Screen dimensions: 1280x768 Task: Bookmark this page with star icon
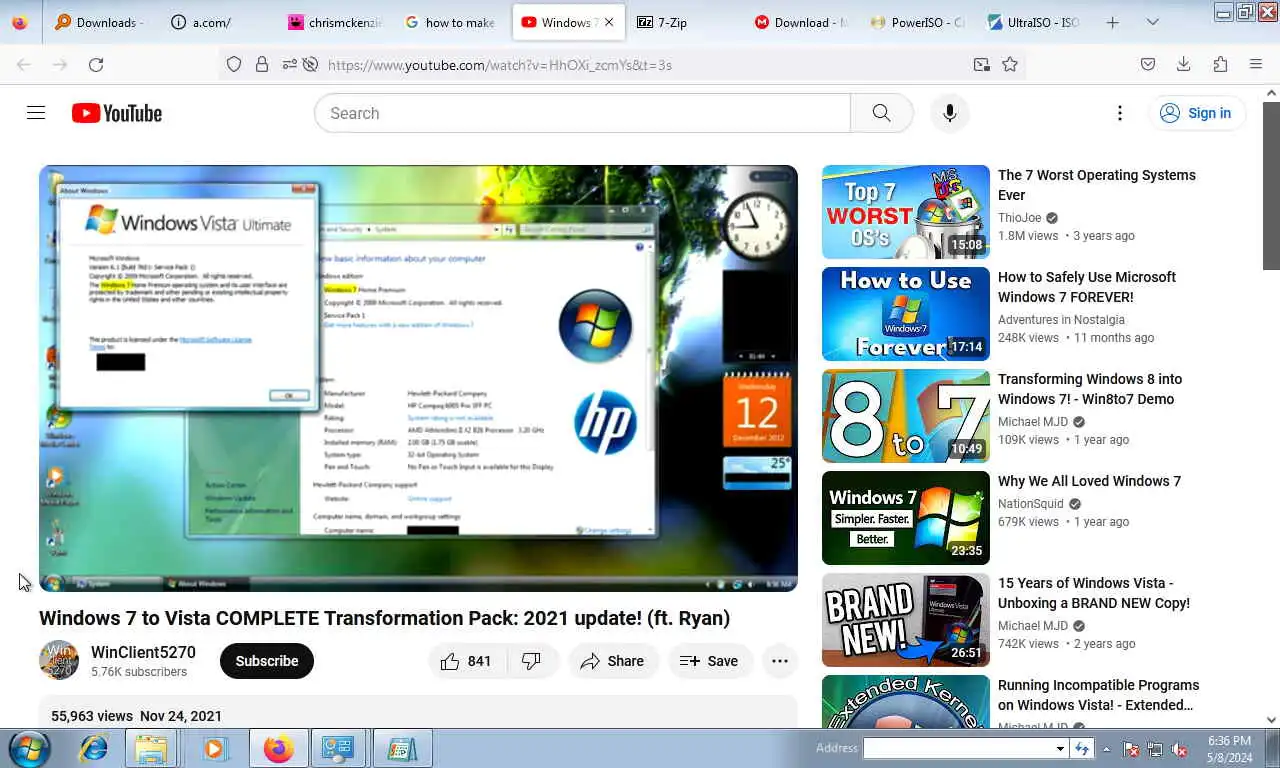pyautogui.click(x=1010, y=64)
